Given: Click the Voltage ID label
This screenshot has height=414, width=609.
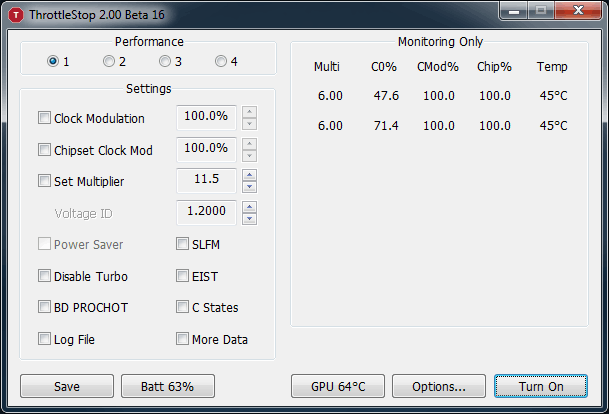Looking at the screenshot, I should coord(83,213).
